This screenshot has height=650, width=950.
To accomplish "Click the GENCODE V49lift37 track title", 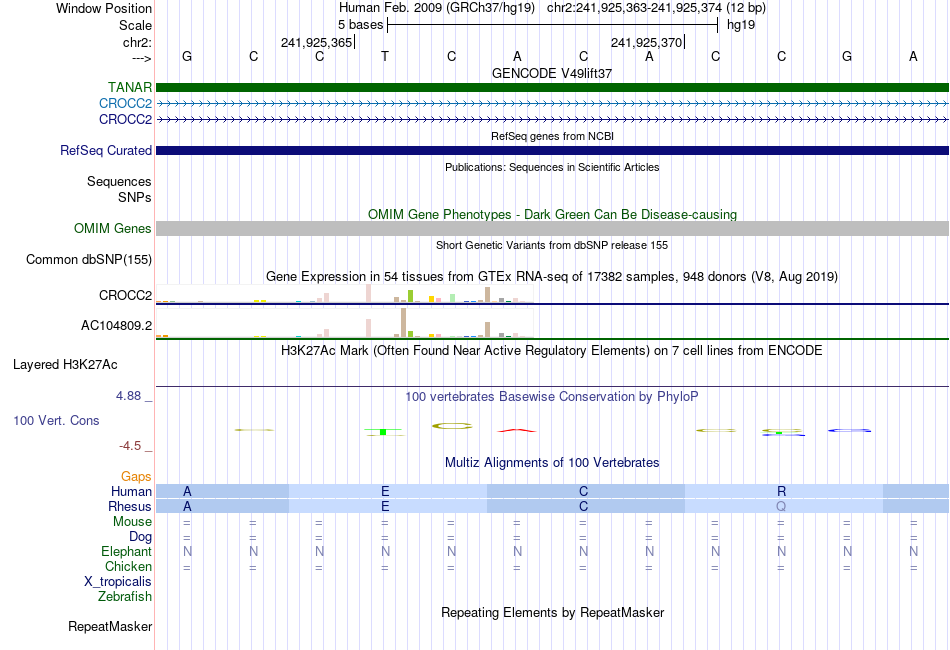I will (552, 73).
